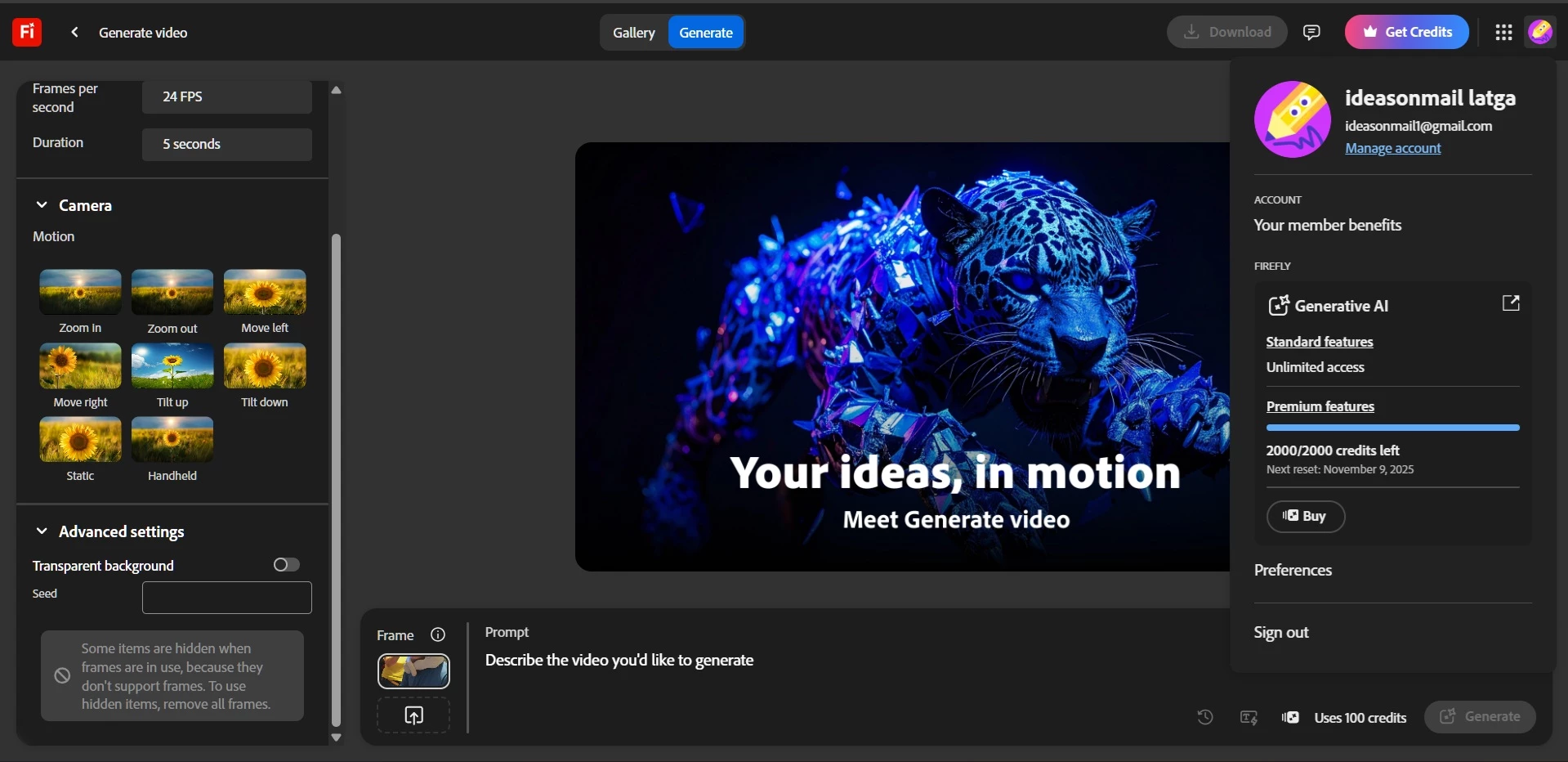Click the Adobe Firefly logo icon
Viewport: 1568px width, 762px height.
pos(27,32)
